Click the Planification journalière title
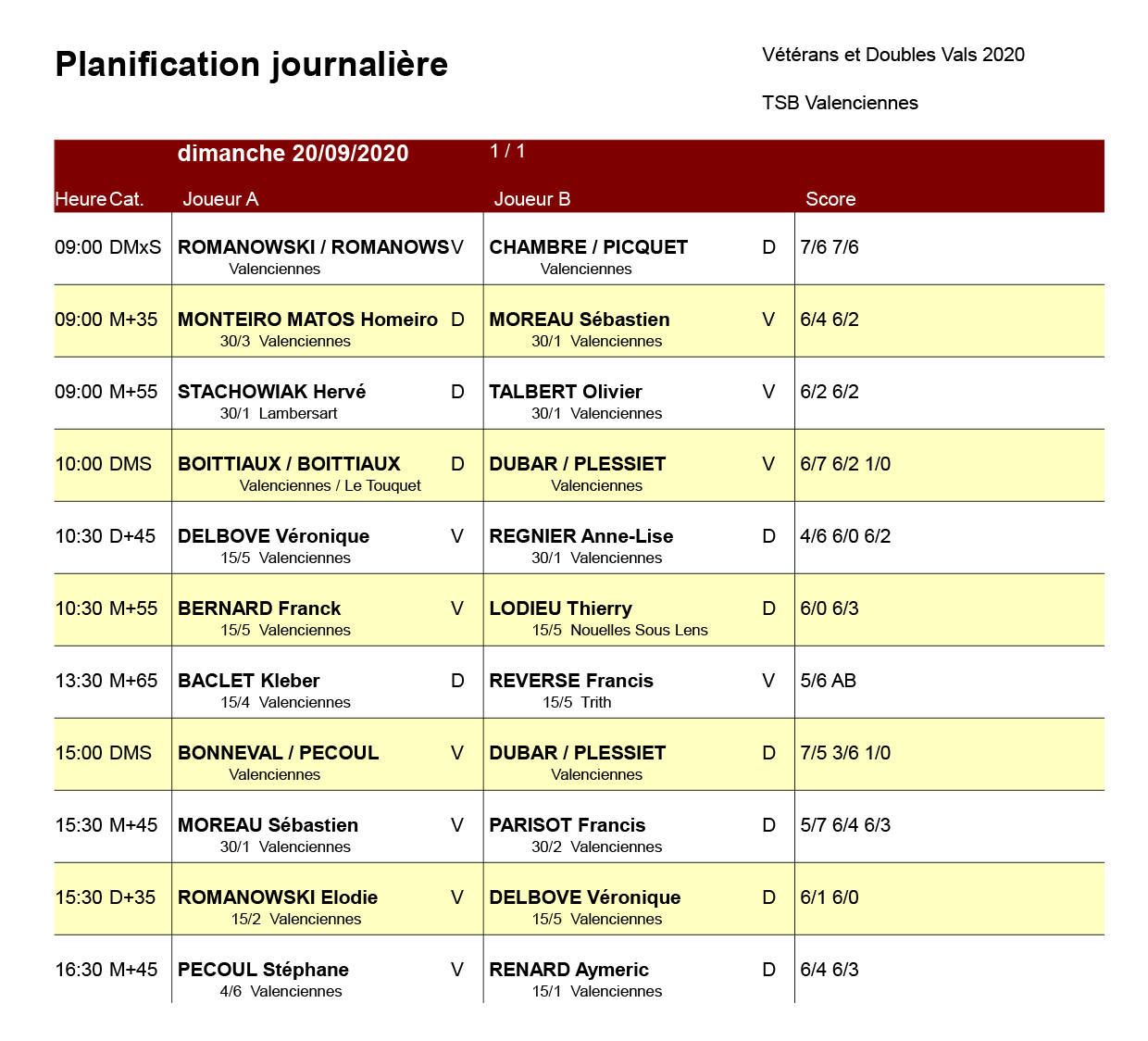 click(252, 65)
